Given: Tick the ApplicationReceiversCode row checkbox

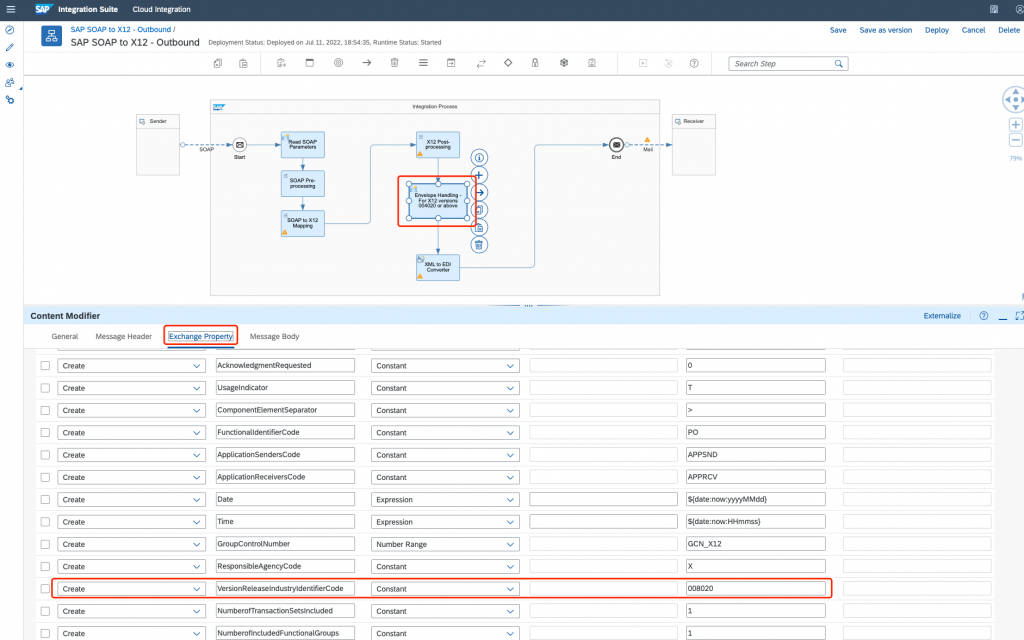Looking at the screenshot, I should (45, 477).
